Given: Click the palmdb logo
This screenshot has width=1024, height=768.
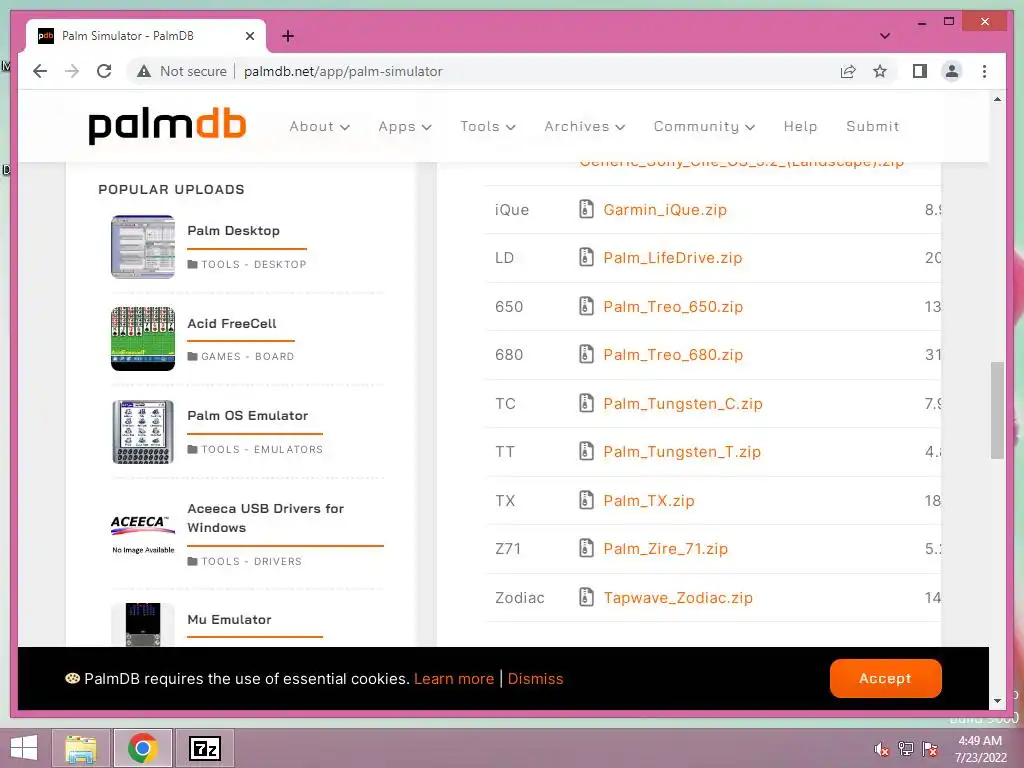Looking at the screenshot, I should click(167, 126).
